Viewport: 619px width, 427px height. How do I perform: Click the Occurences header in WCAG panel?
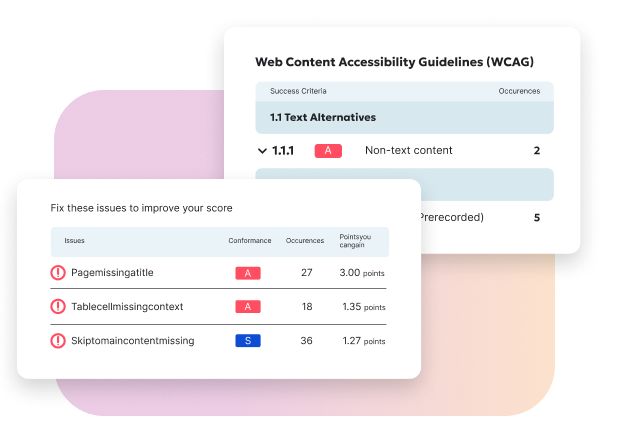point(519,91)
